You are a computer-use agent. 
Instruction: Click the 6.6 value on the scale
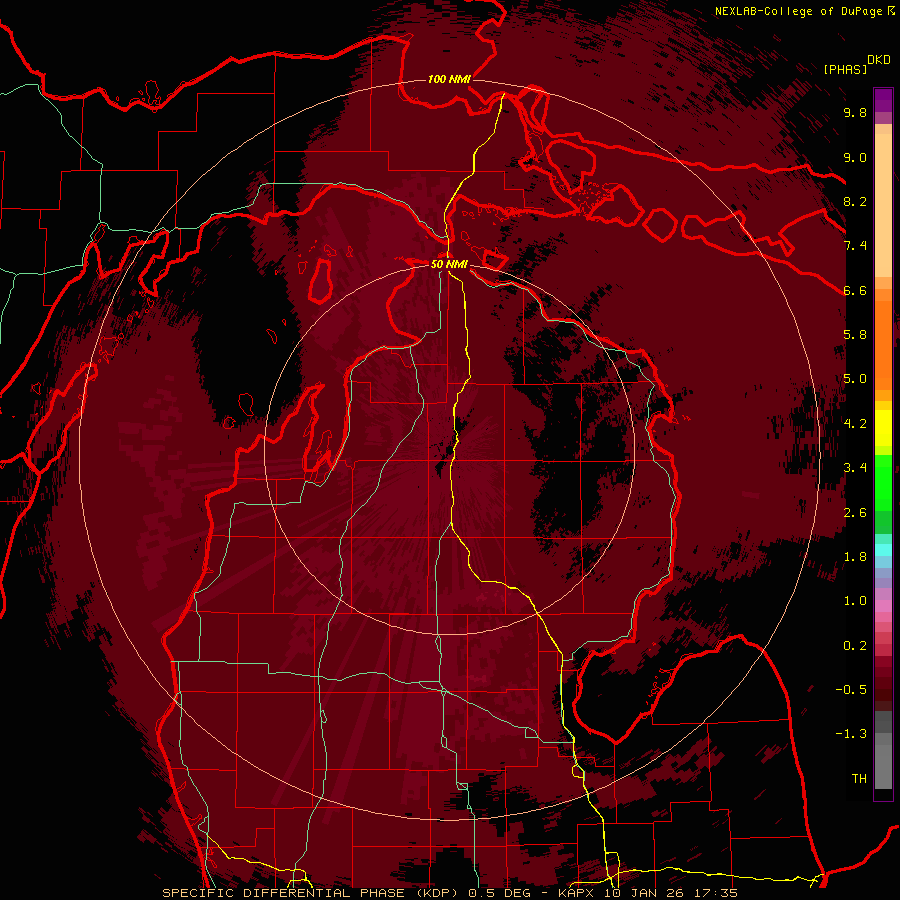855,290
